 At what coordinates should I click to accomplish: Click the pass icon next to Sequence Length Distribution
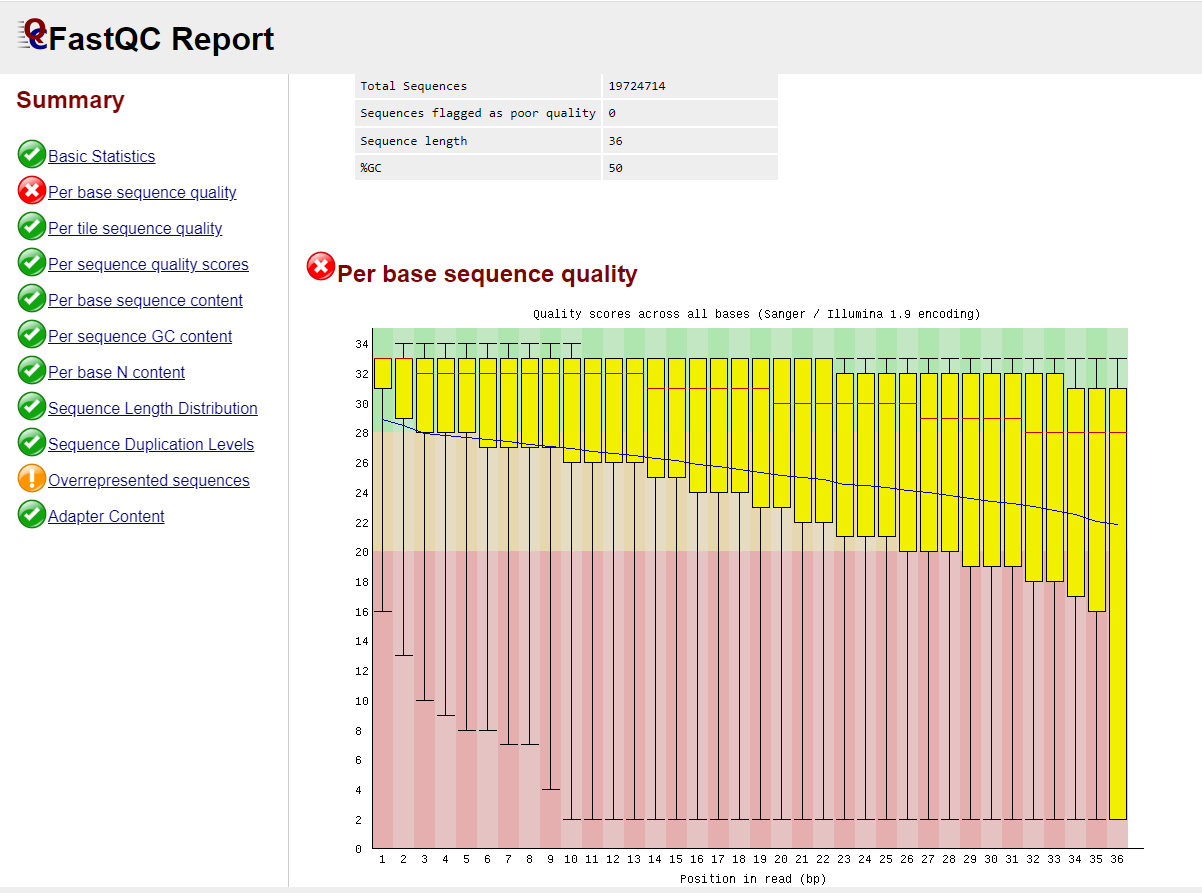32,407
